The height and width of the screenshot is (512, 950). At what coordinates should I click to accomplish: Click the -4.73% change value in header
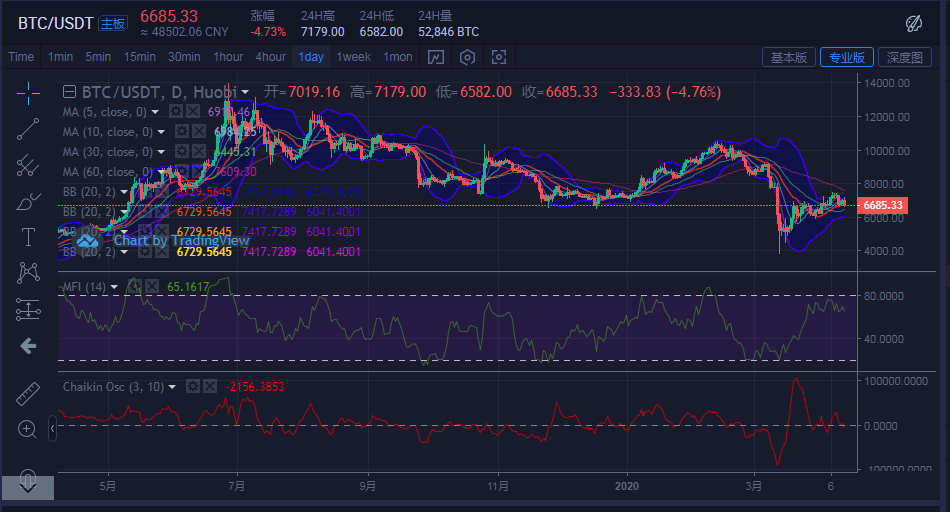point(268,32)
